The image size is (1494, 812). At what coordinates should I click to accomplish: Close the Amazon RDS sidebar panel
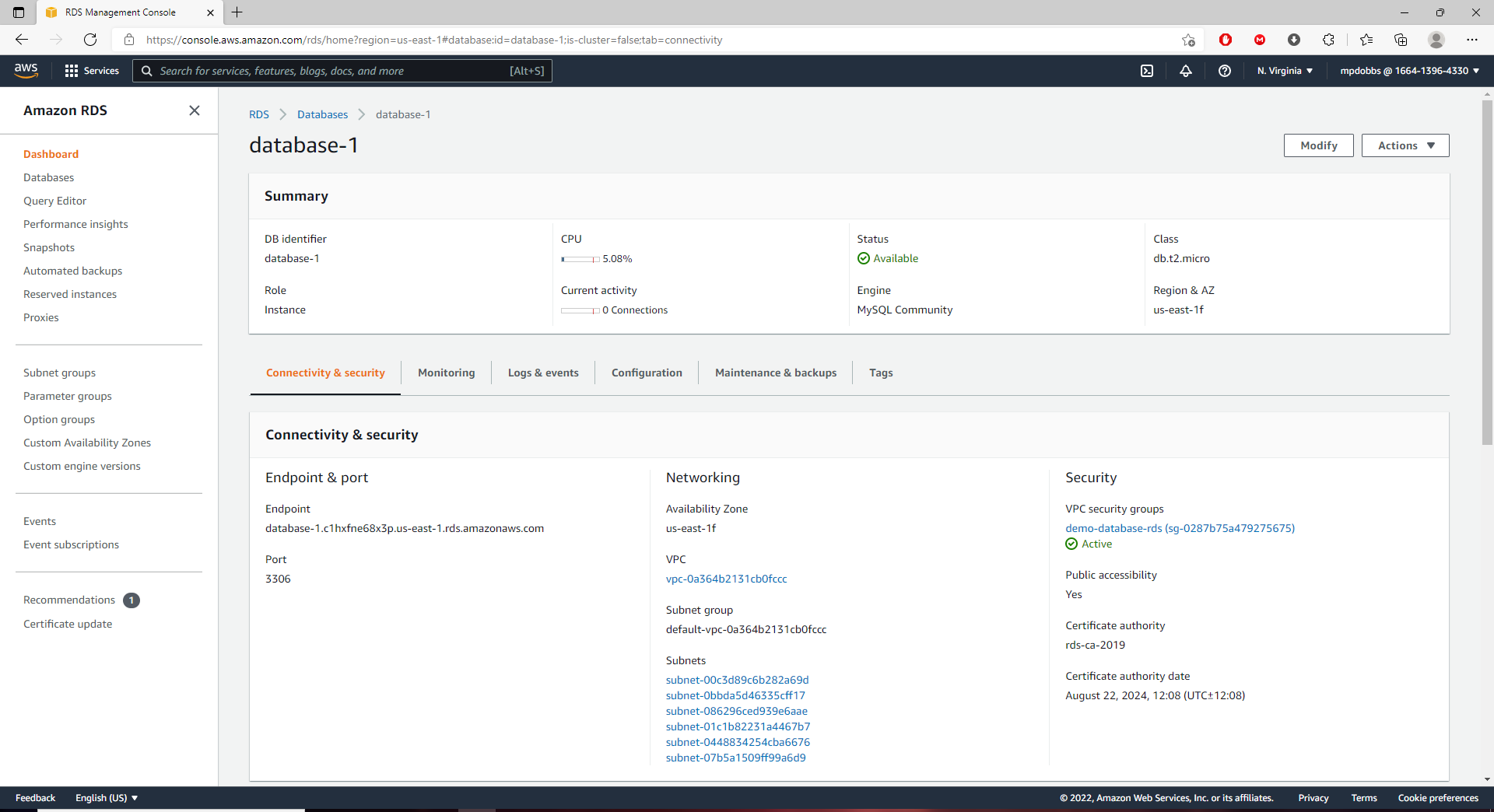195,110
